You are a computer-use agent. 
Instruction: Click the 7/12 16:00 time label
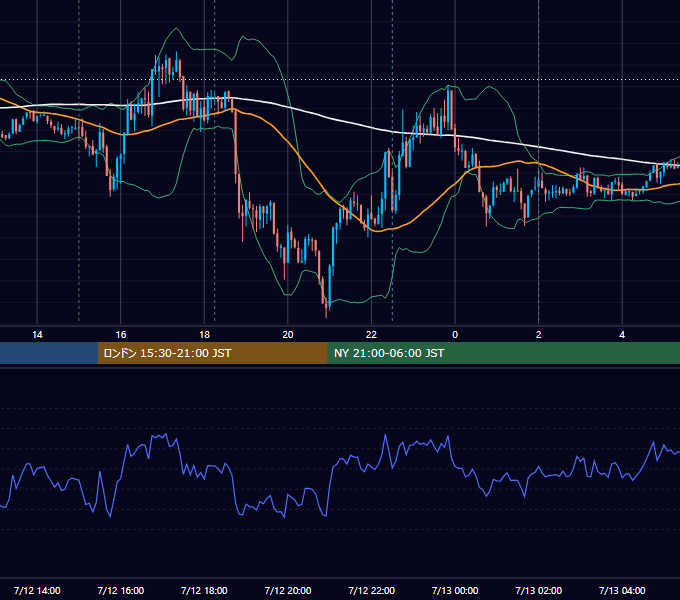(x=121, y=590)
